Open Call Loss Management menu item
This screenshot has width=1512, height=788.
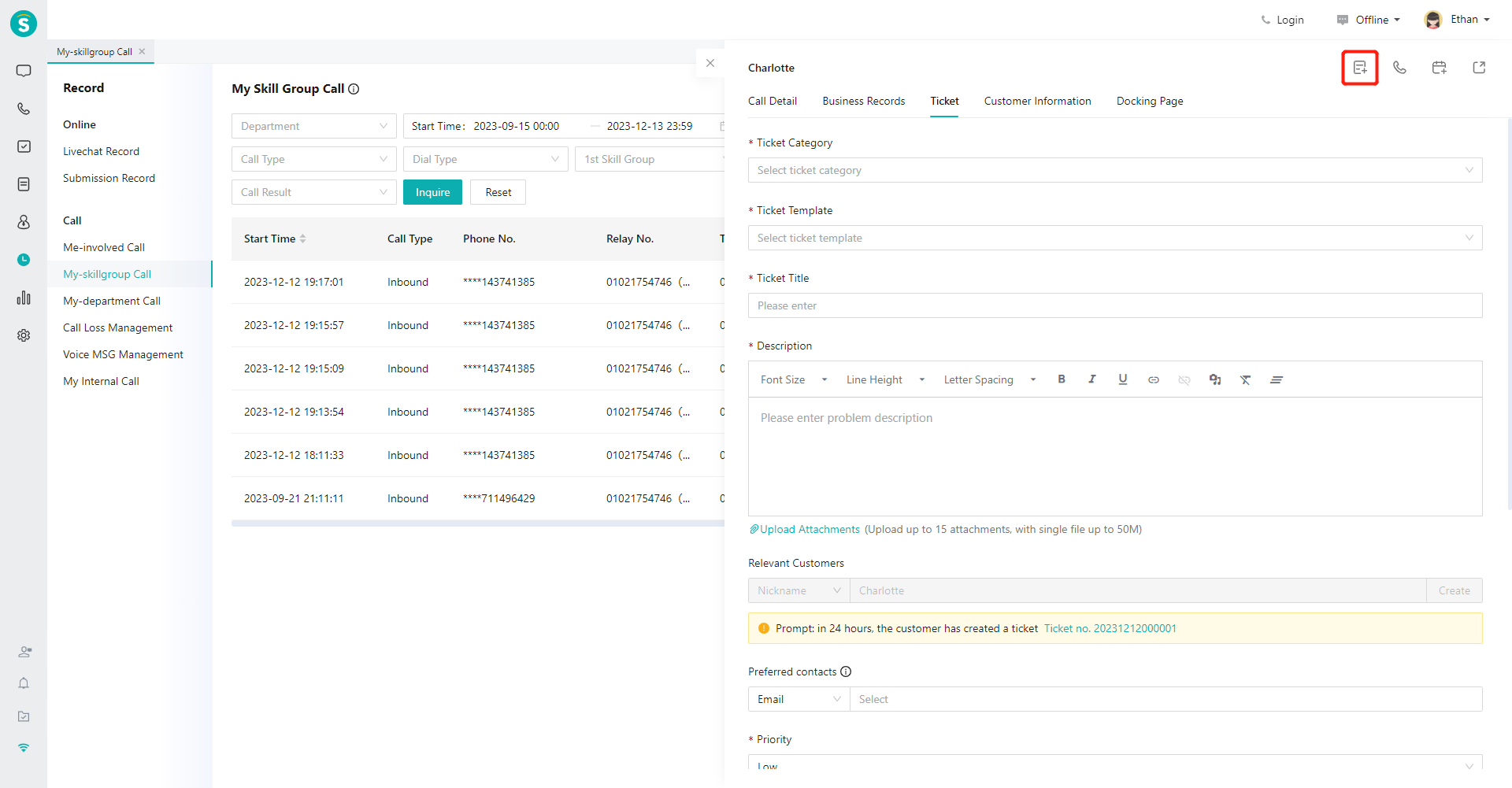pos(117,327)
